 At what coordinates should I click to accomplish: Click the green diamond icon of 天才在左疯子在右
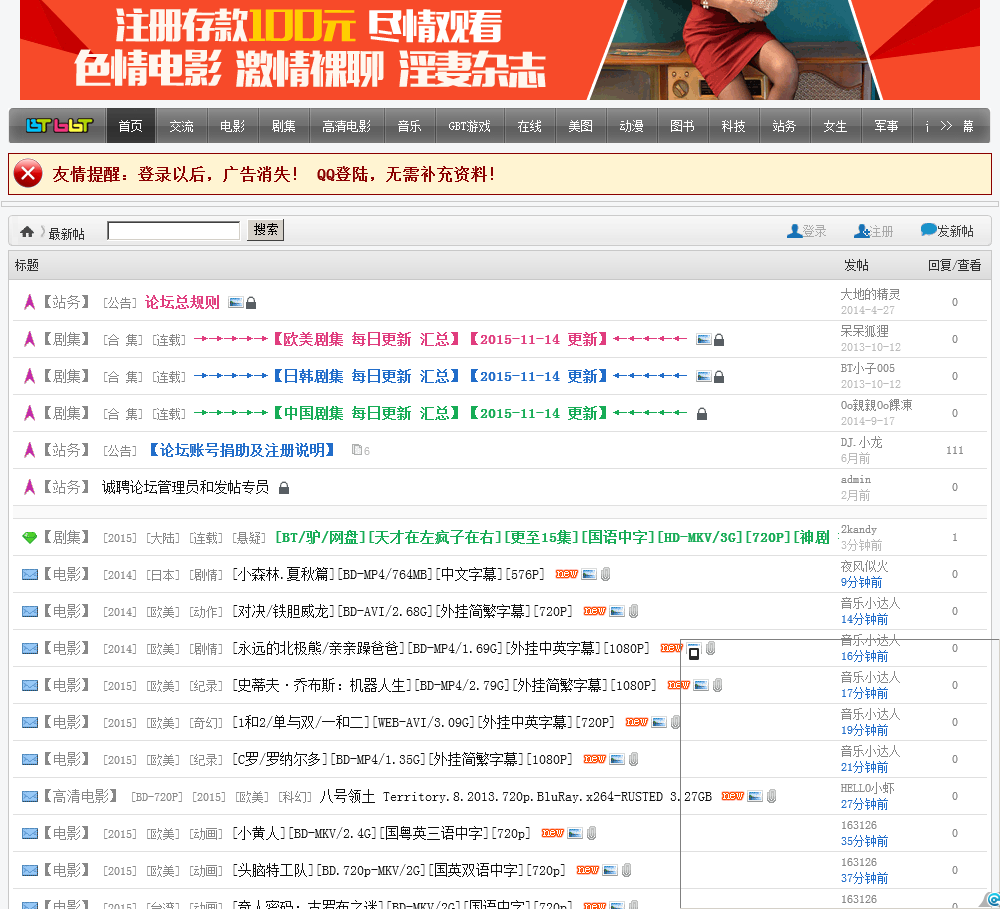pos(30,538)
